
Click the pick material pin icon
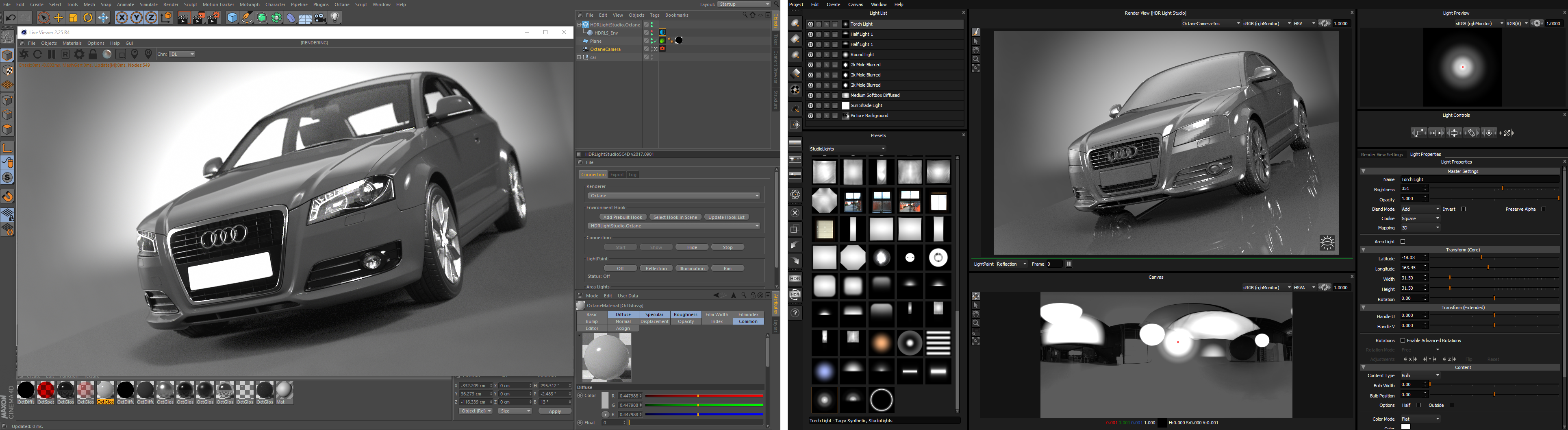tap(148, 54)
